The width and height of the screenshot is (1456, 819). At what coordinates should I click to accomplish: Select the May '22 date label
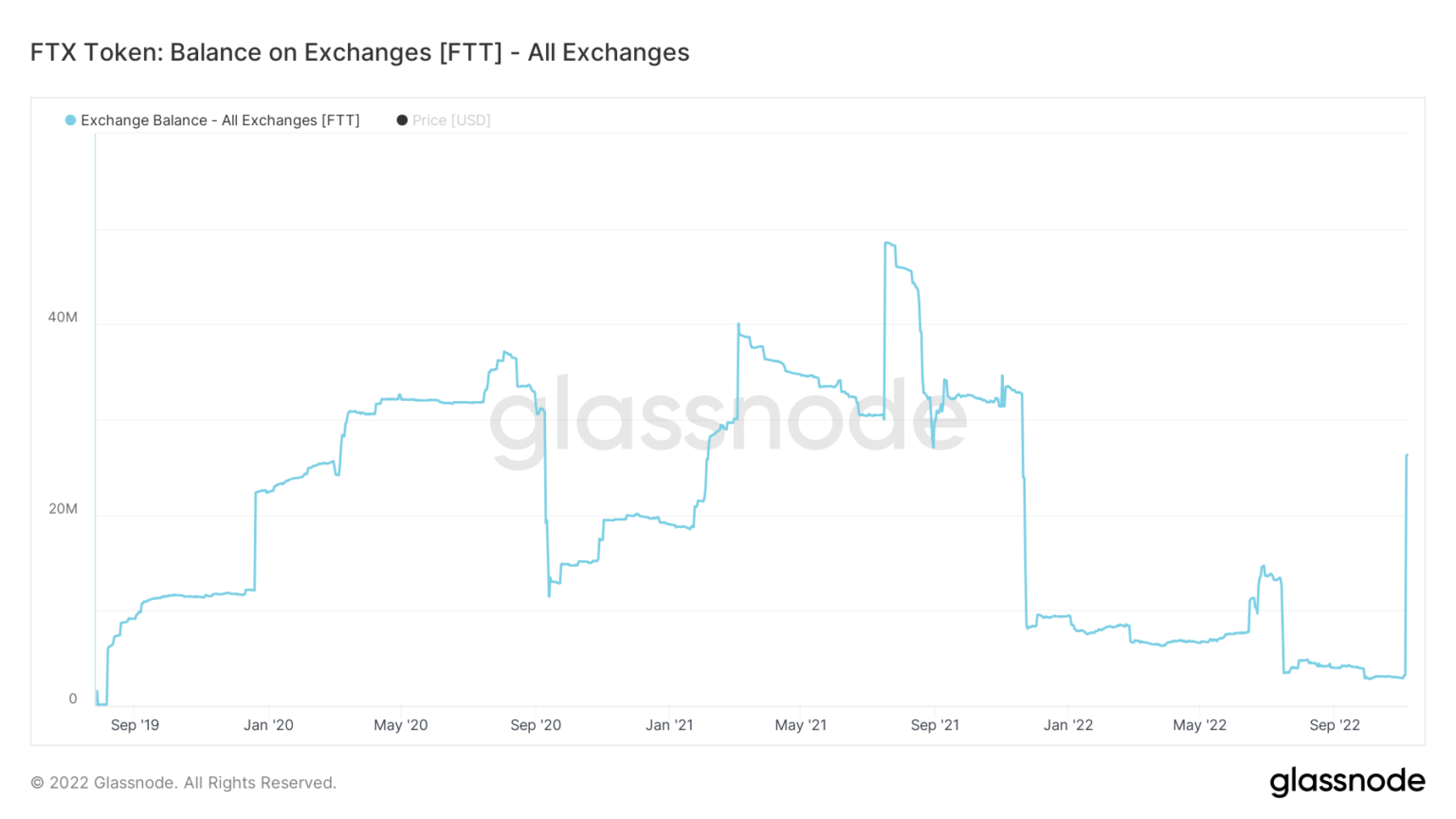[x=1200, y=725]
